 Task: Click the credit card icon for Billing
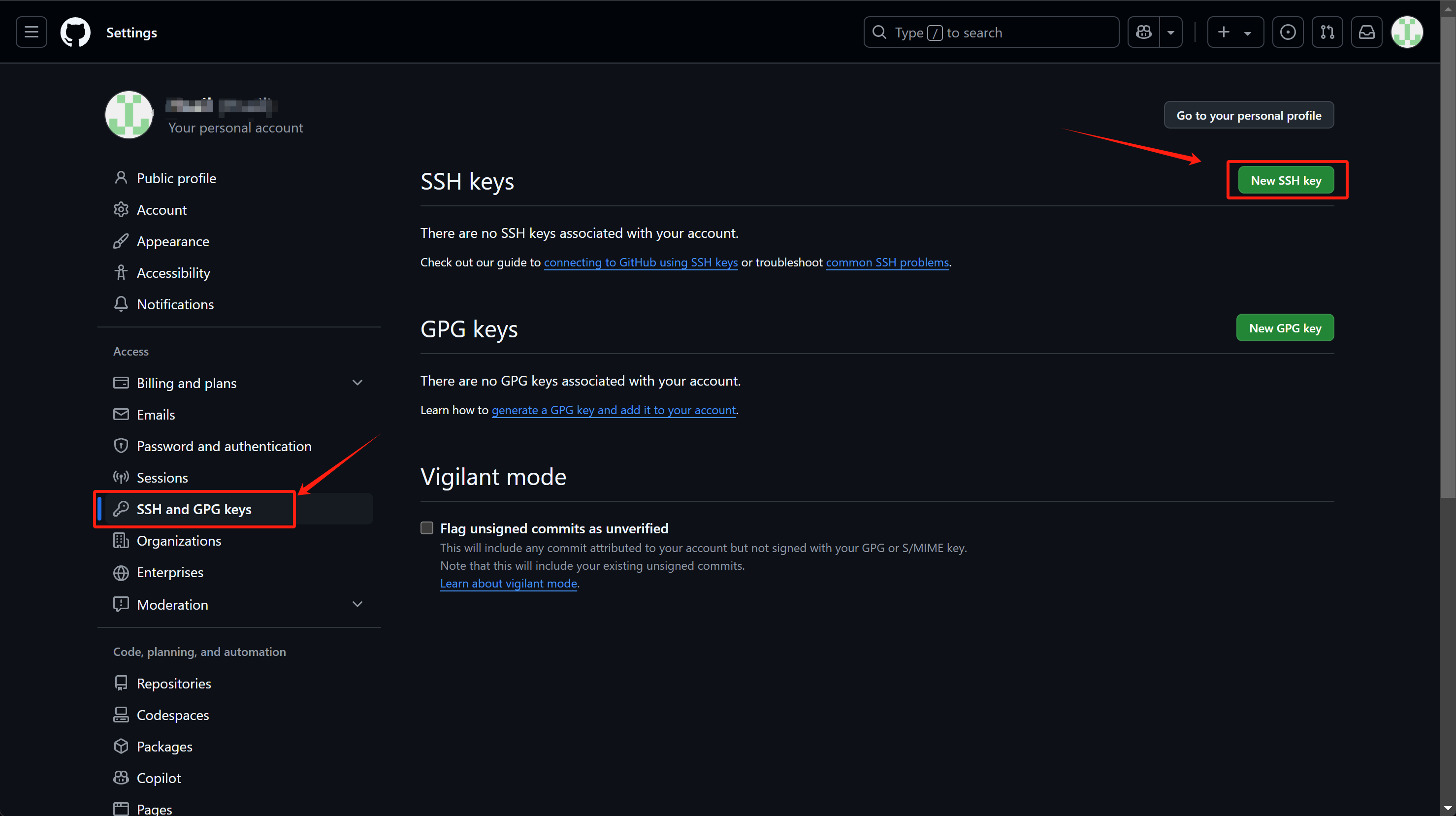click(x=121, y=383)
